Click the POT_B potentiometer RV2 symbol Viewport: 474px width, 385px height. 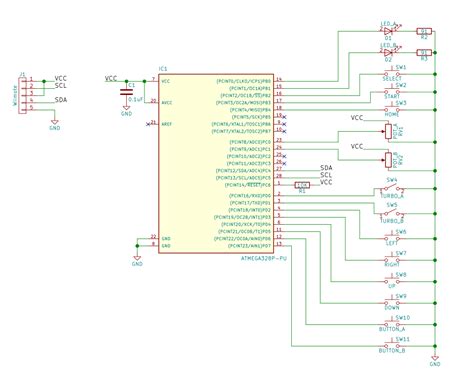[x=388, y=160]
